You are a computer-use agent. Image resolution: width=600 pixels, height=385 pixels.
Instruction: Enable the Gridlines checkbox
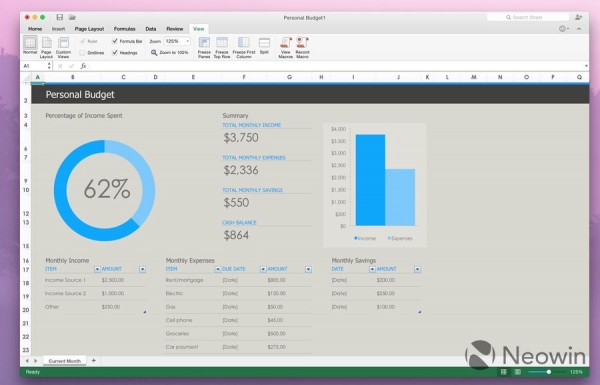[82, 53]
